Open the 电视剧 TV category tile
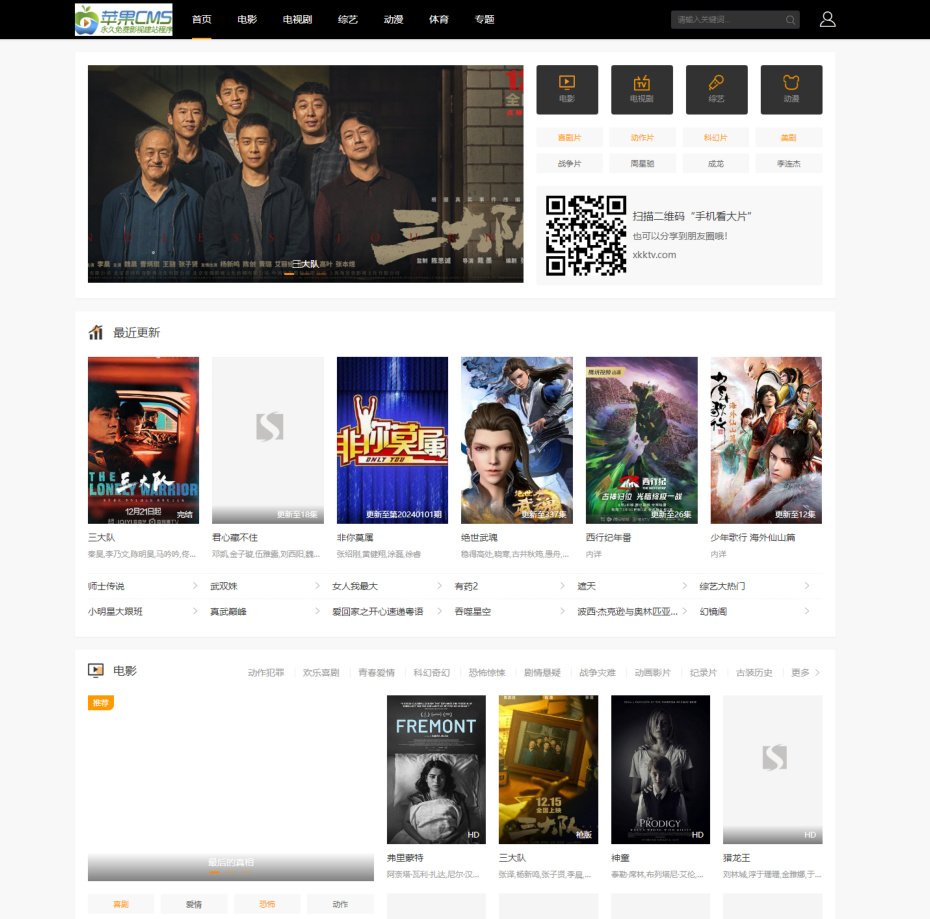Image resolution: width=930 pixels, height=919 pixels. (641, 89)
